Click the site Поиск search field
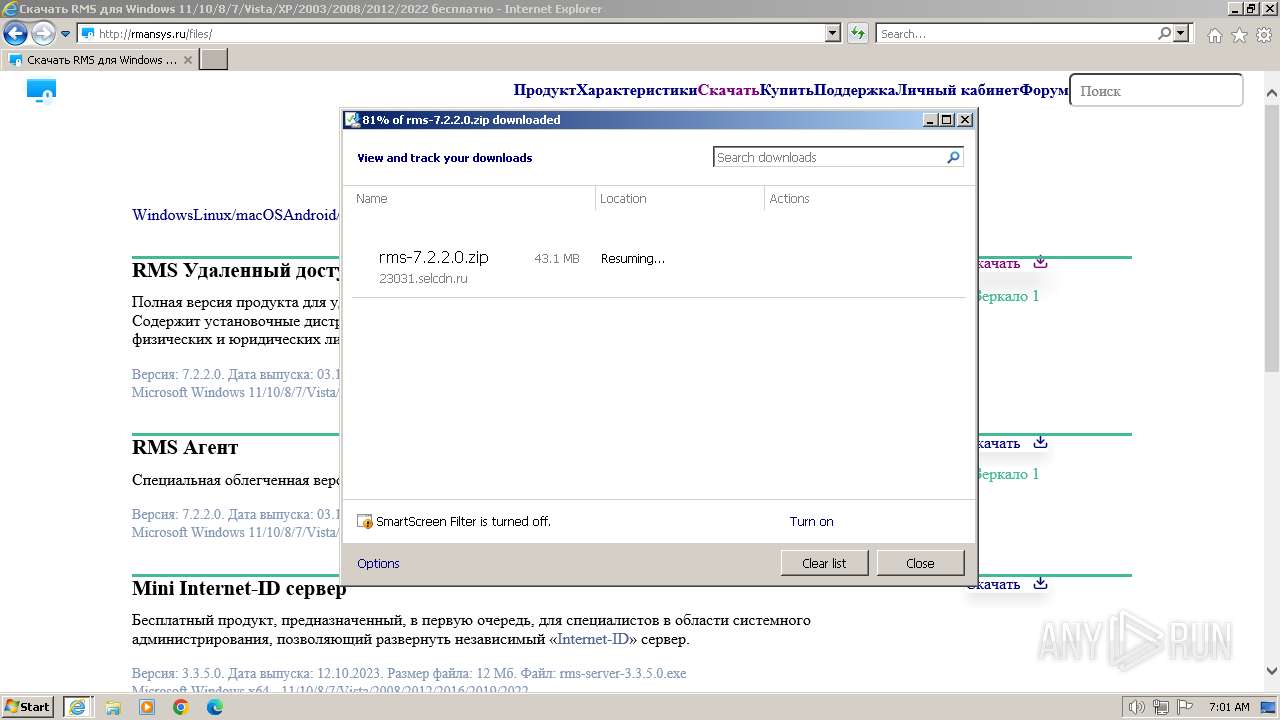Viewport: 1280px width, 720px height. tap(1156, 90)
